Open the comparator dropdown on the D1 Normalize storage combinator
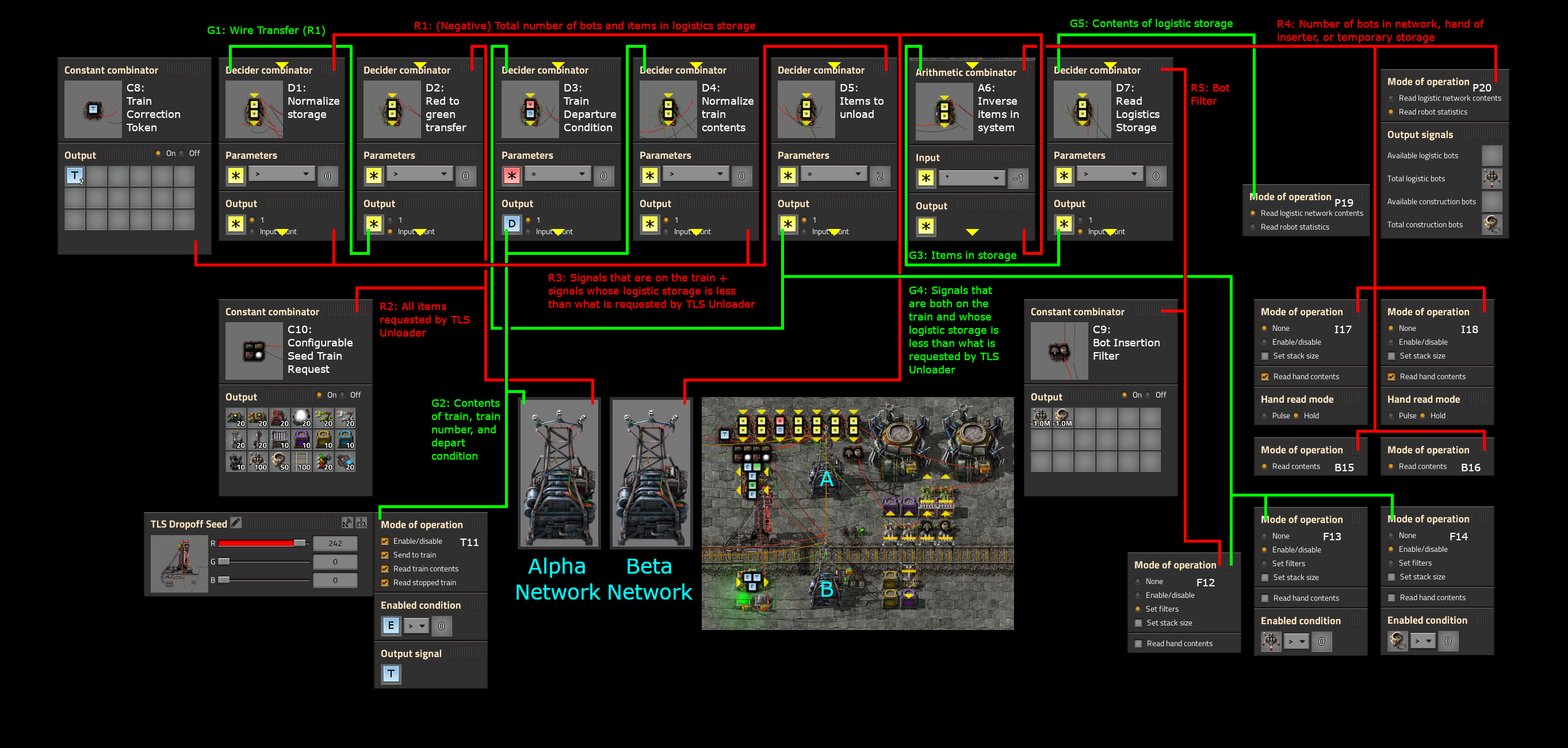The height and width of the screenshot is (748, 1568). point(281,175)
